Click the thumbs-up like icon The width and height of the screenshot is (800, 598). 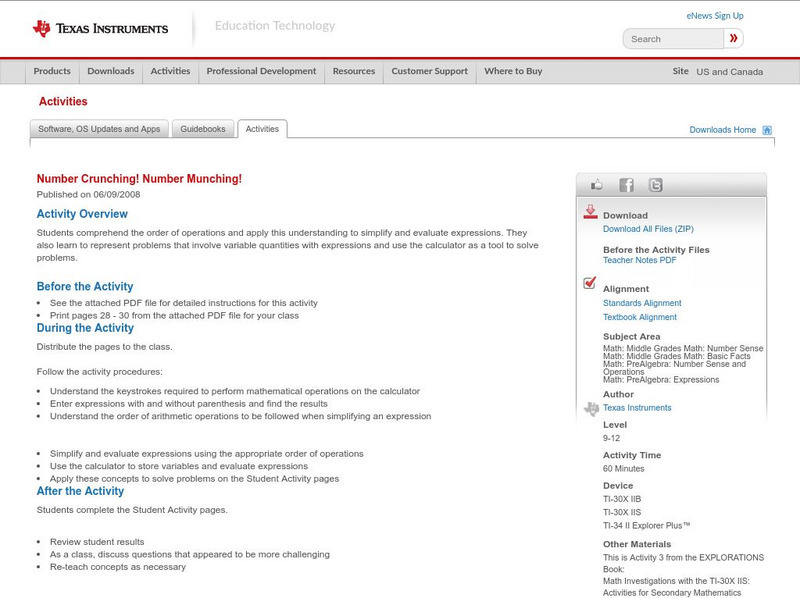tap(596, 185)
